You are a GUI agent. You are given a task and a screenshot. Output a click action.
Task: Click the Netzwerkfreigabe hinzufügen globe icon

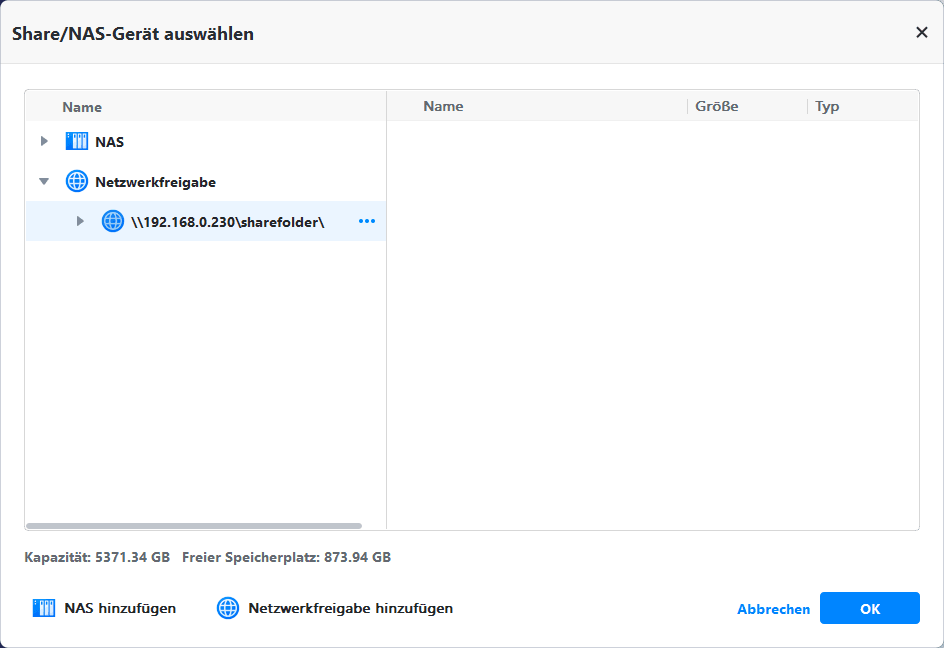tap(228, 608)
